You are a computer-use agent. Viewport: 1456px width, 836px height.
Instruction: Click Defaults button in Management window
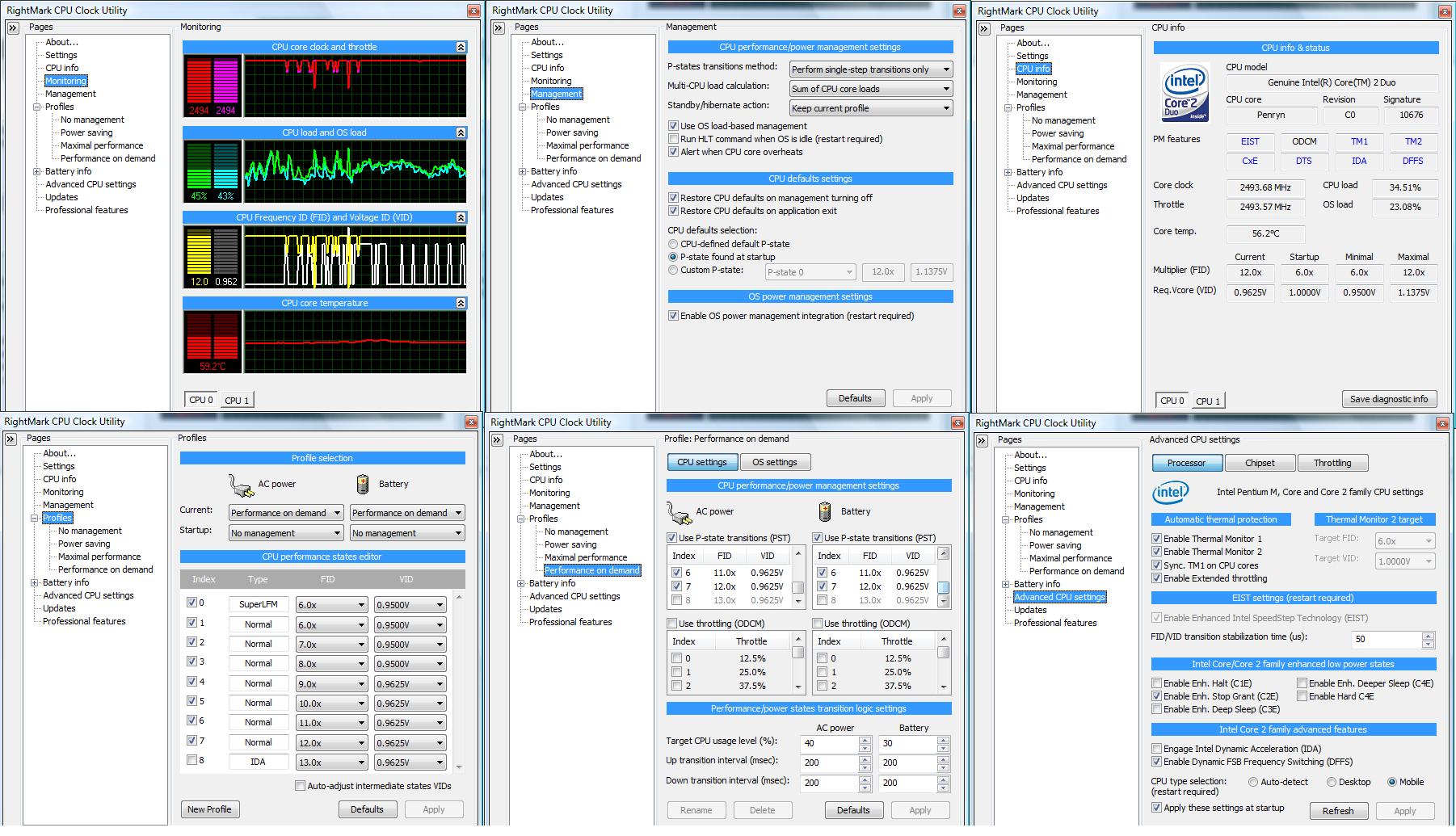[x=855, y=398]
